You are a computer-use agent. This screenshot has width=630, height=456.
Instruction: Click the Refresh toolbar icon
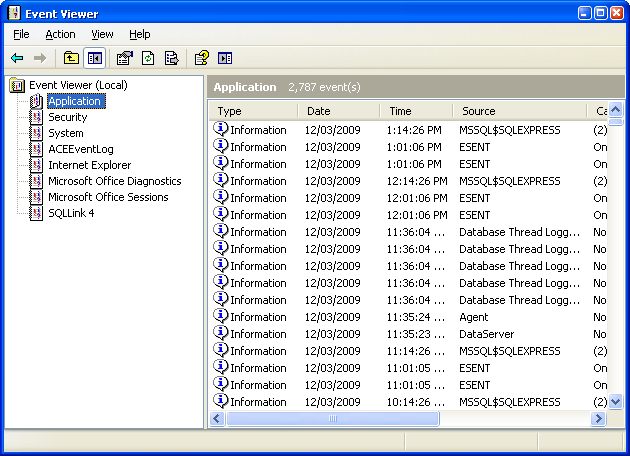pos(148,58)
